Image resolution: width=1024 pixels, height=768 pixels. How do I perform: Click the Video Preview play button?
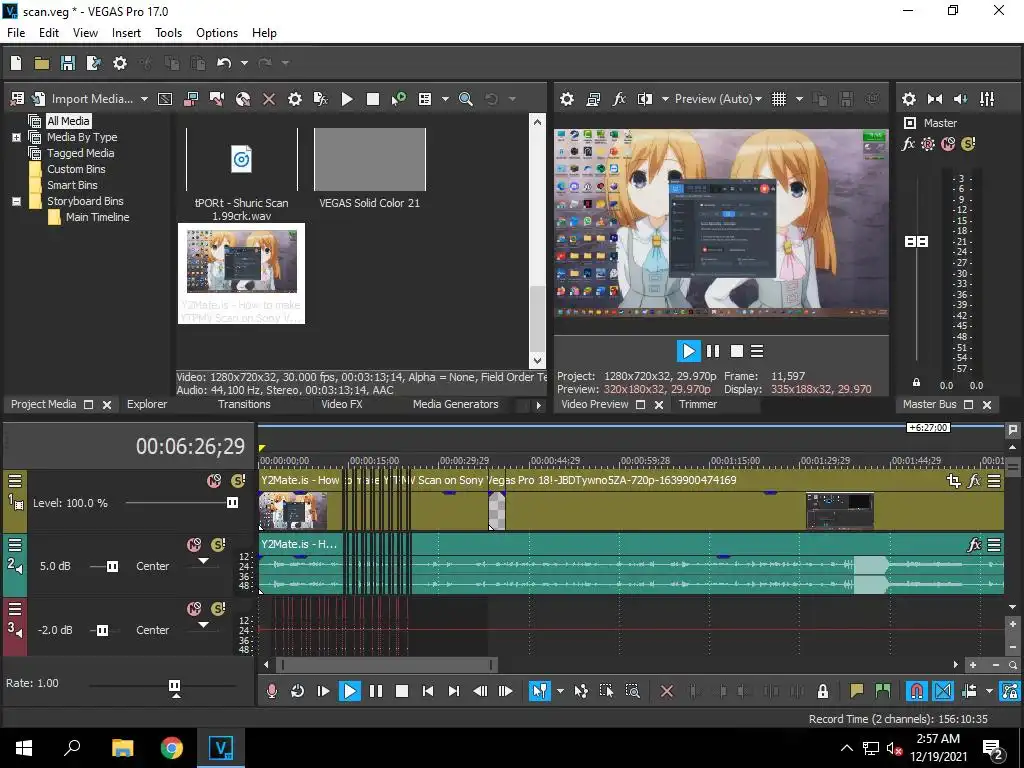coord(688,351)
